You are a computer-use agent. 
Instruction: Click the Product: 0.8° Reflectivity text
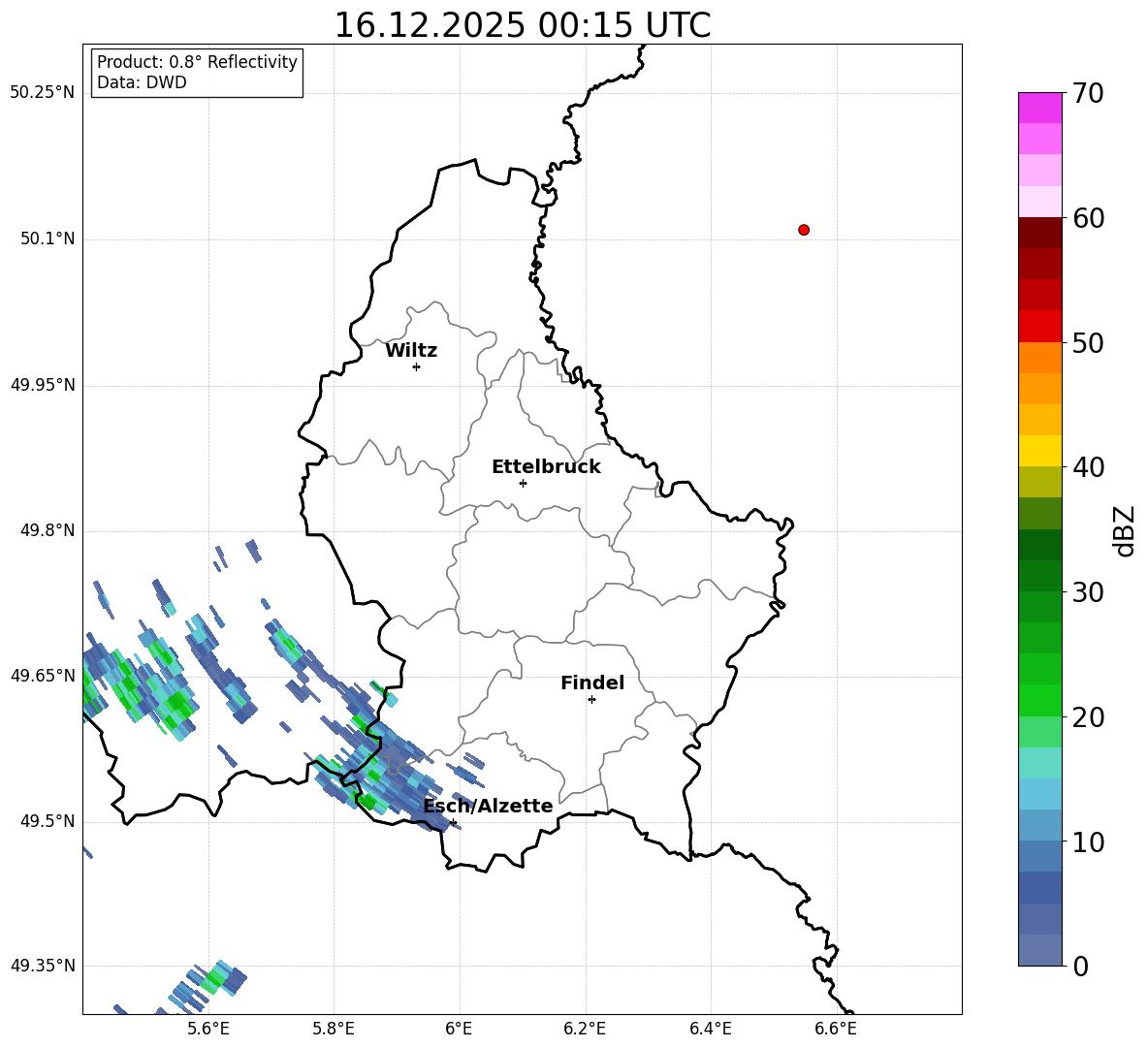point(197,62)
